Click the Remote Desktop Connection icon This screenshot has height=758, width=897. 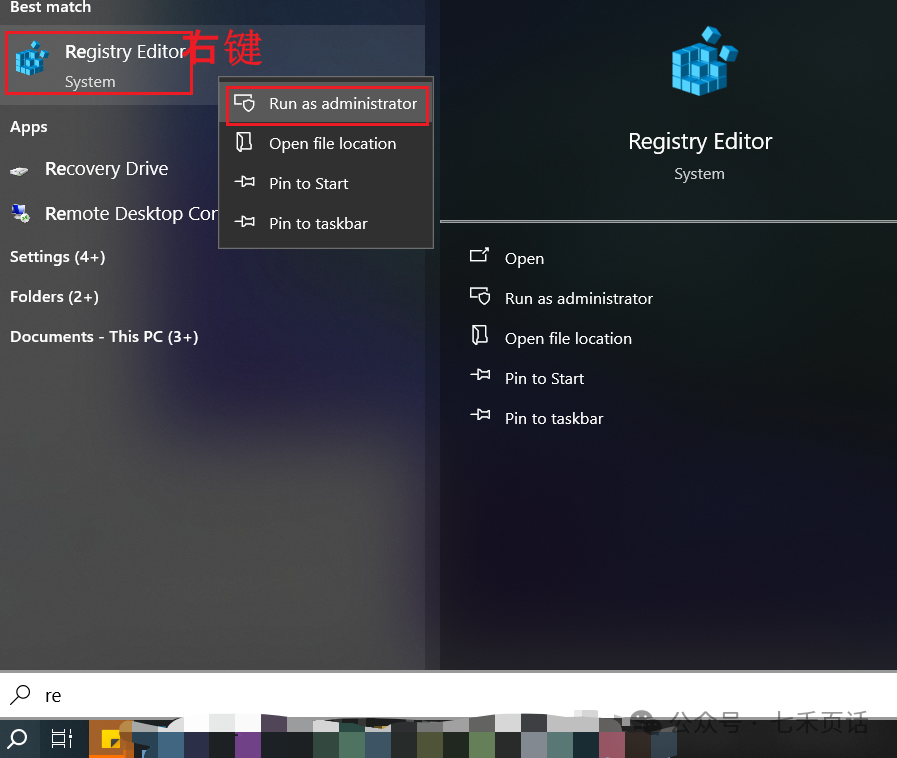(x=21, y=213)
